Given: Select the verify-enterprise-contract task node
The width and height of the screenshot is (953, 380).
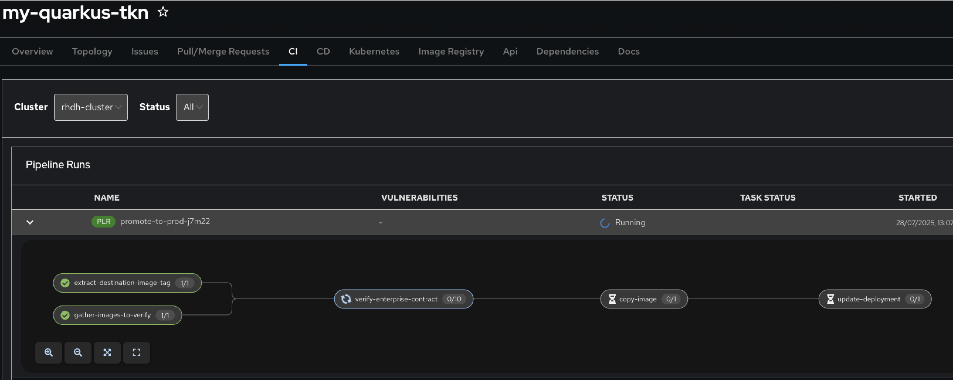Looking at the screenshot, I should tap(404, 299).
